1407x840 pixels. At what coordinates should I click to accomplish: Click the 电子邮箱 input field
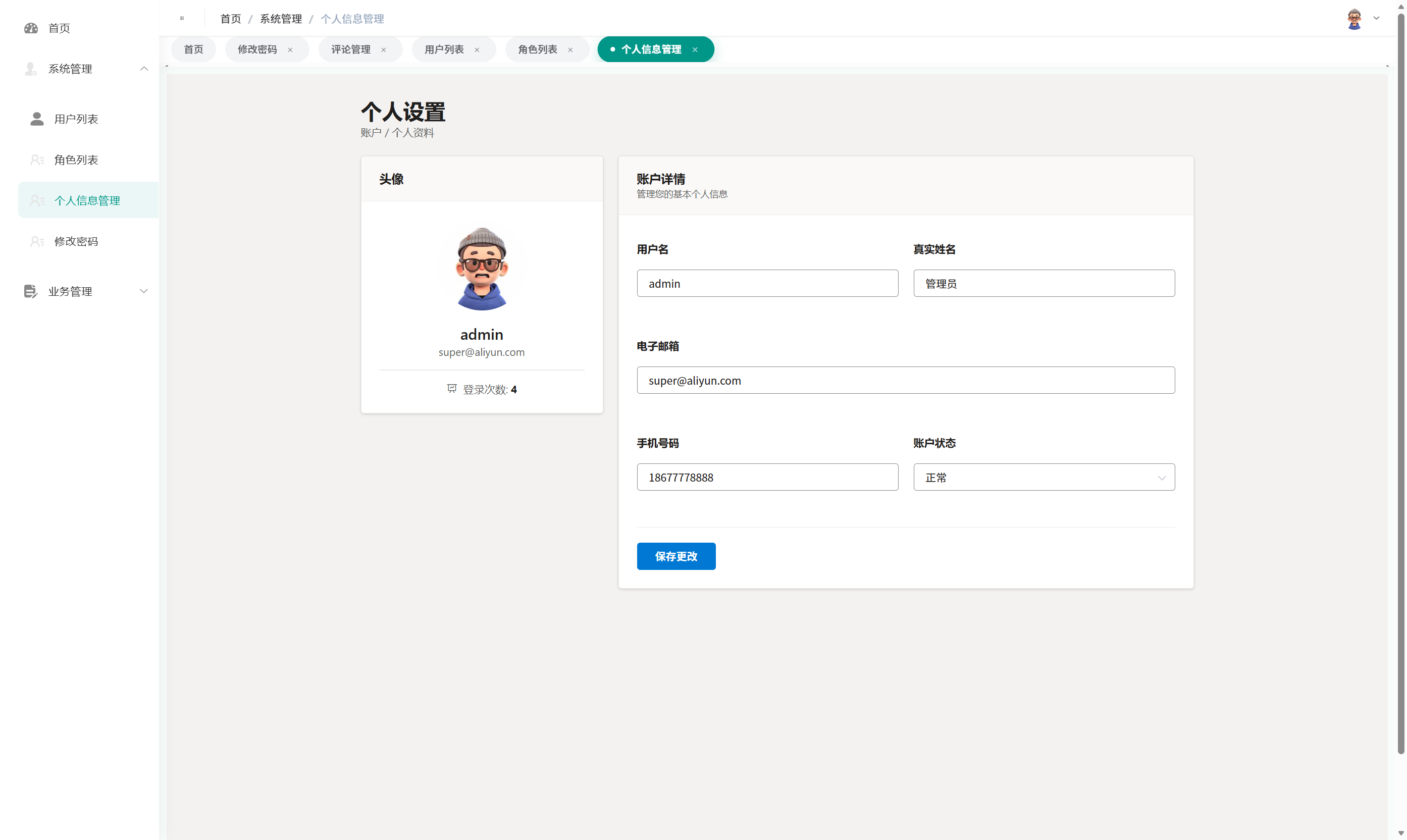click(x=906, y=381)
